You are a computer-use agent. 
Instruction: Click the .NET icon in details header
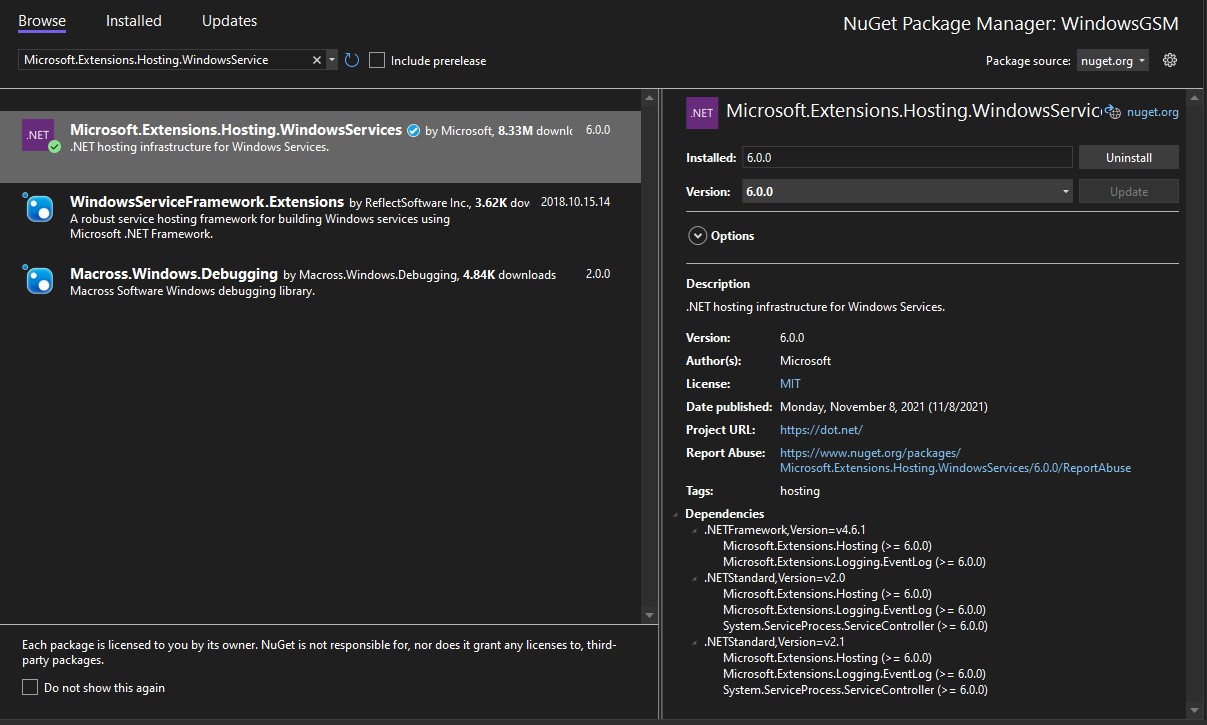click(701, 113)
